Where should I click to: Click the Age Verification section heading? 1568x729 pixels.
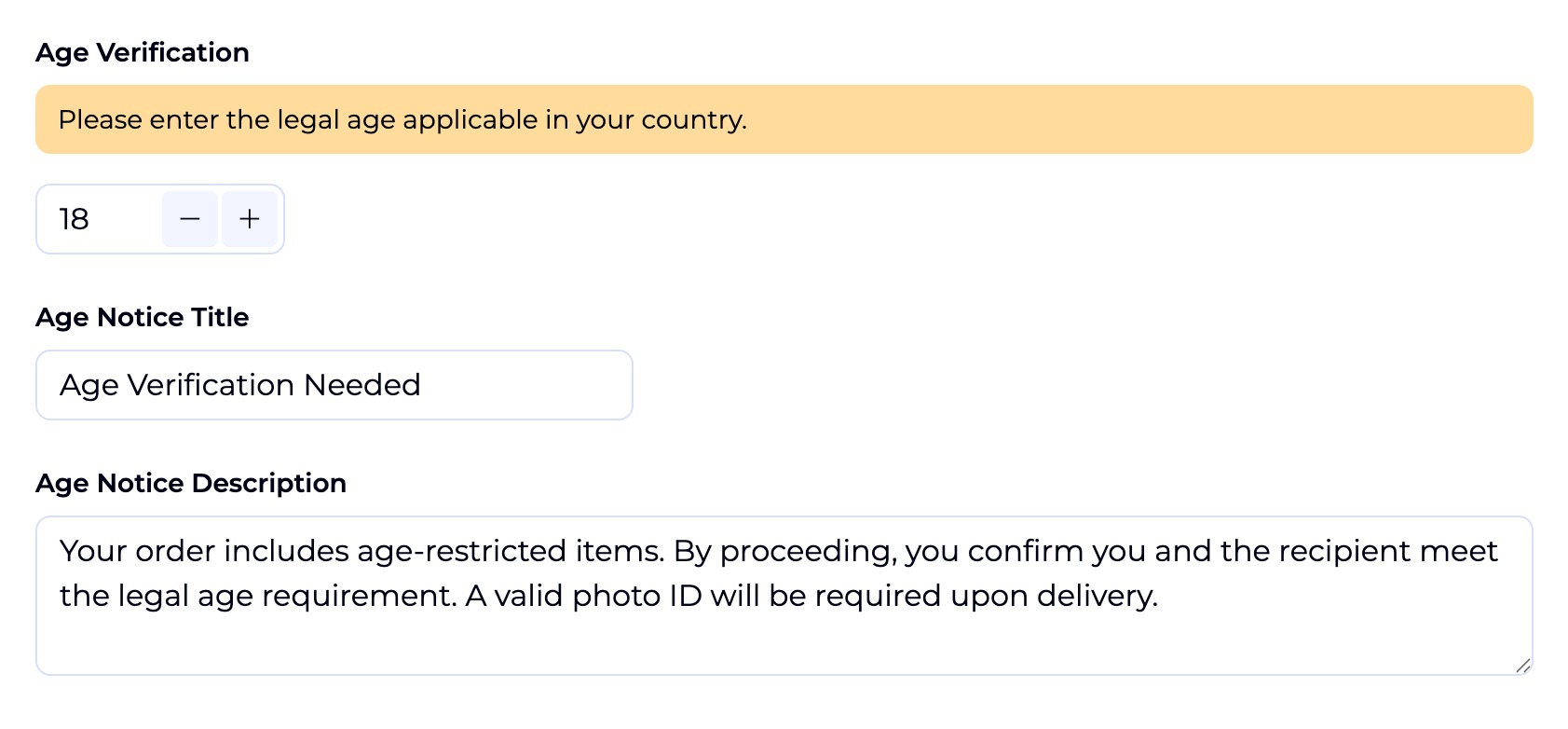[143, 52]
